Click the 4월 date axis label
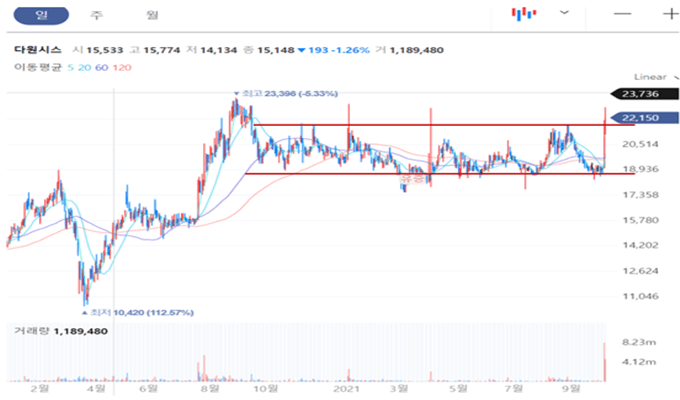 tap(96, 388)
